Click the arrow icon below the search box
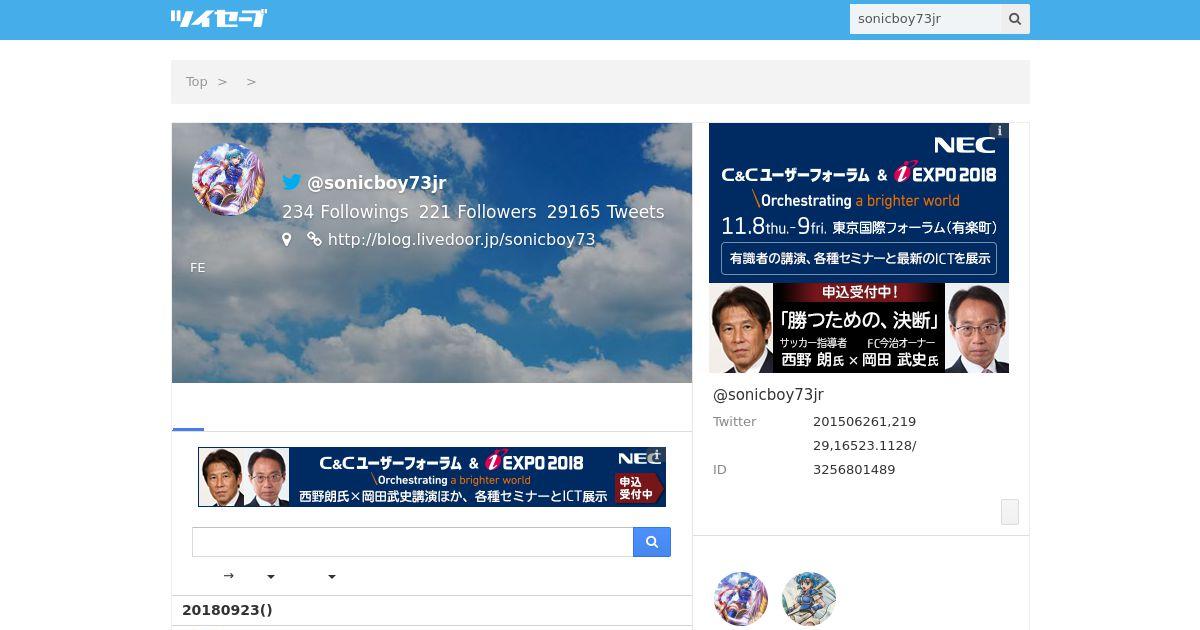The width and height of the screenshot is (1200, 630). click(228, 576)
